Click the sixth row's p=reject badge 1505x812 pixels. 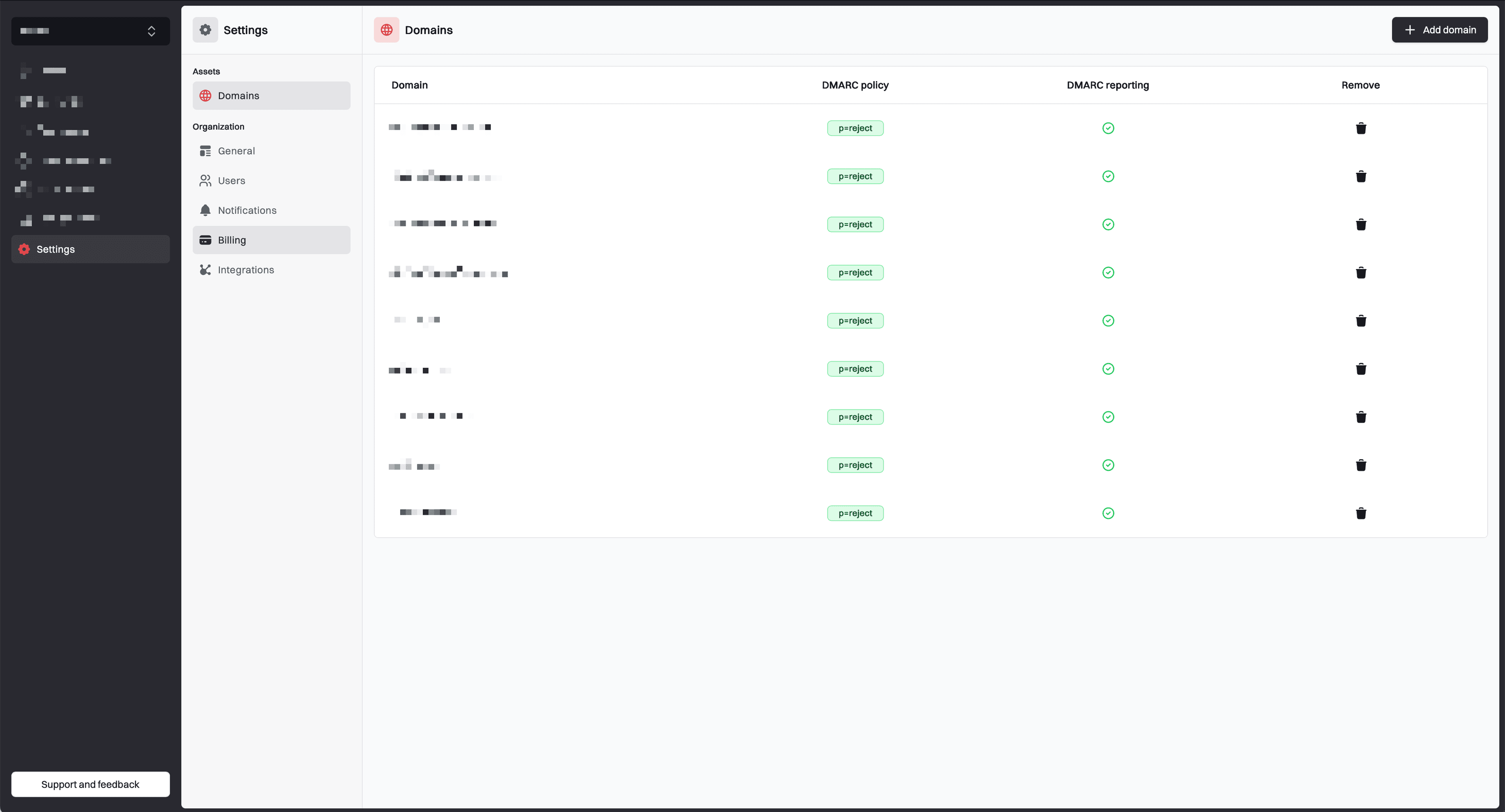[855, 369]
